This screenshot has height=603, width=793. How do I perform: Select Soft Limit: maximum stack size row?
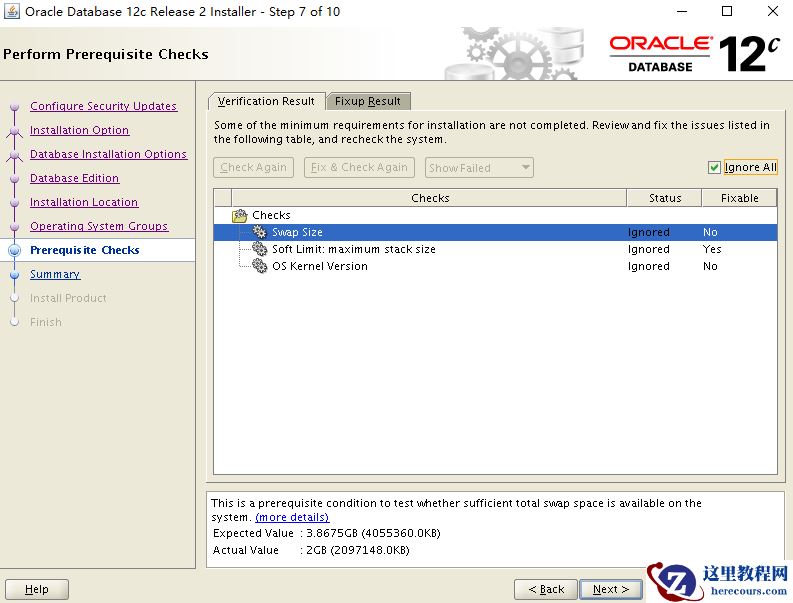click(x=495, y=249)
